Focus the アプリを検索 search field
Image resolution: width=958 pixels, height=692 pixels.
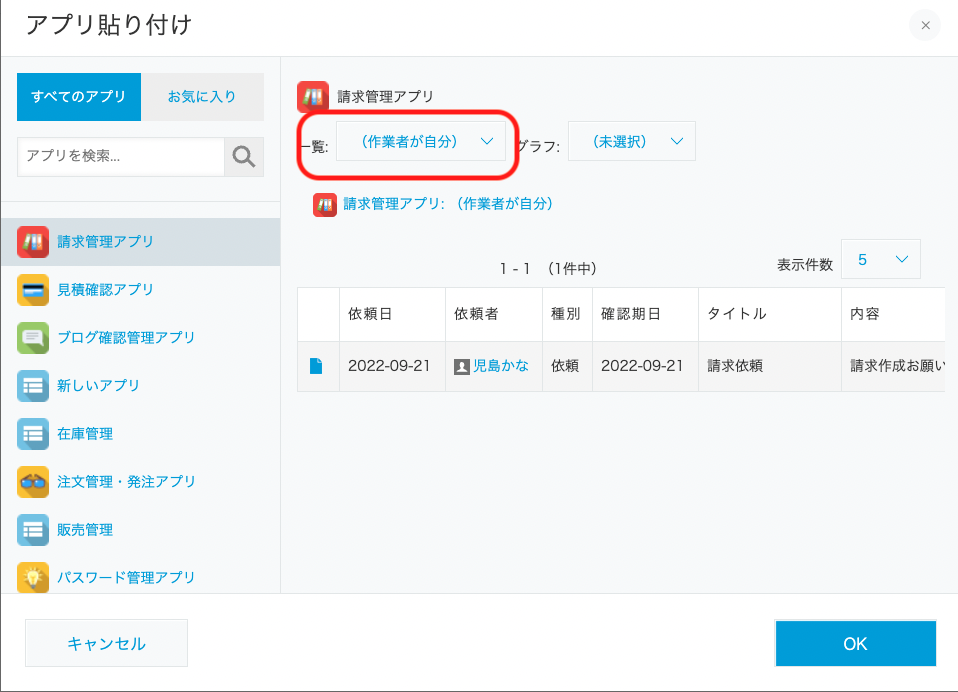pos(121,157)
